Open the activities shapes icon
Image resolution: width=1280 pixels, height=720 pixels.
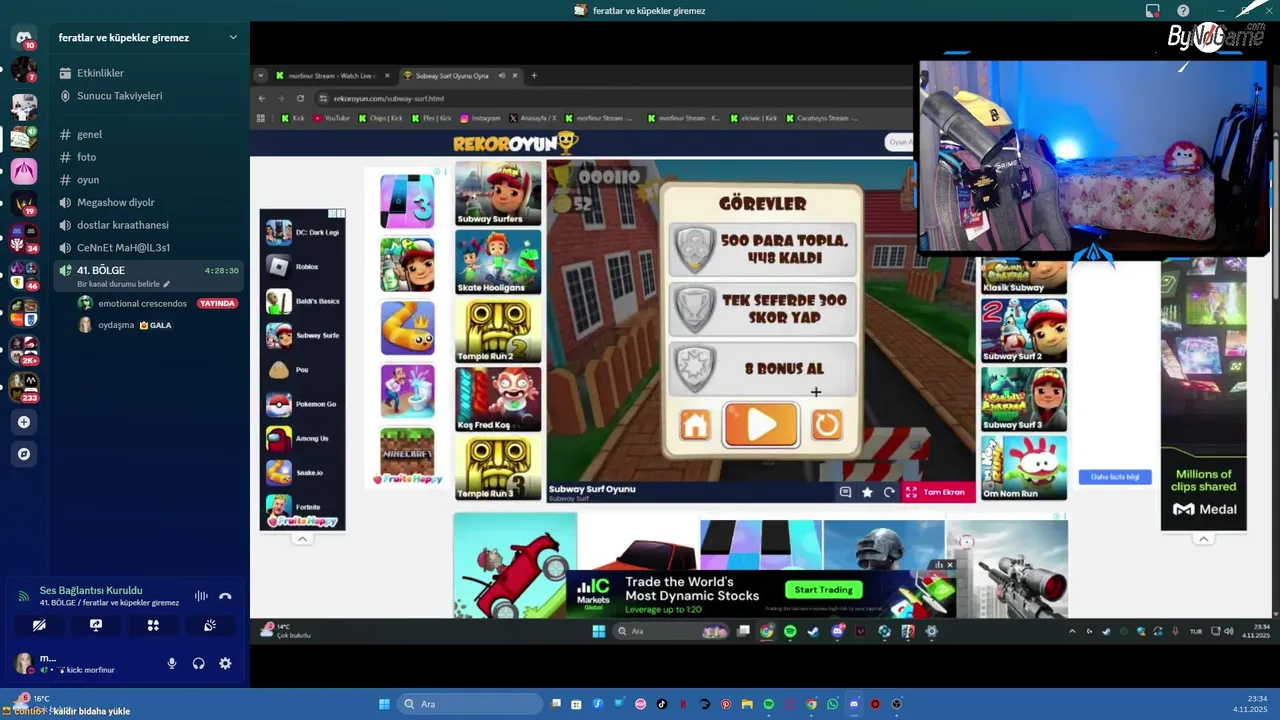153,625
